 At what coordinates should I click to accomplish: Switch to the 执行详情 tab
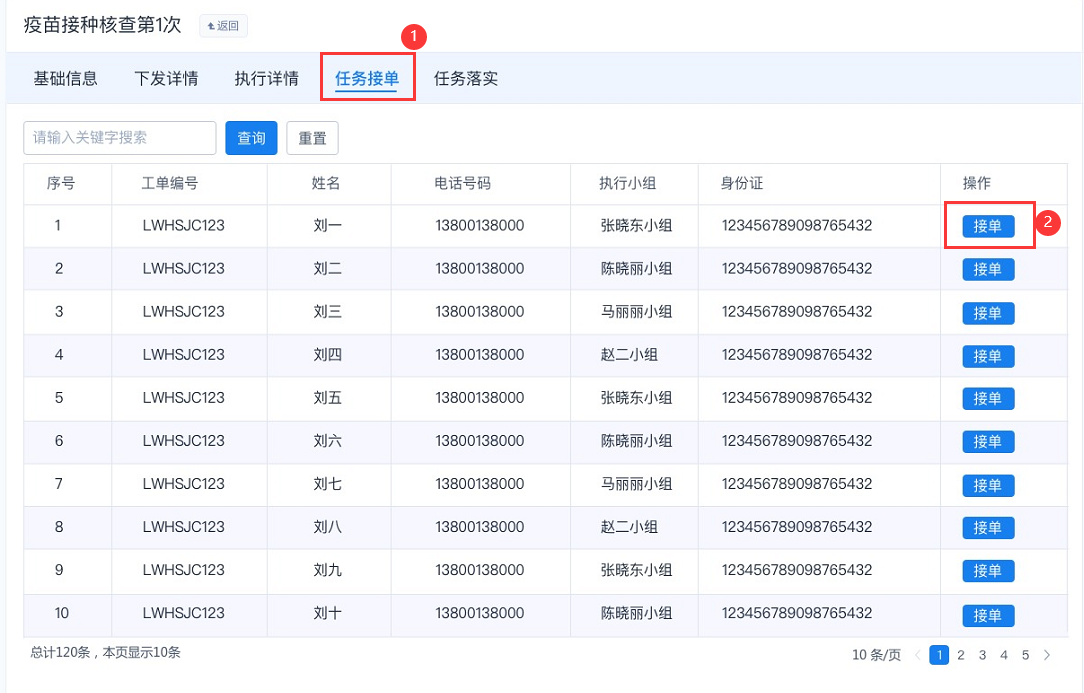pyautogui.click(x=266, y=79)
